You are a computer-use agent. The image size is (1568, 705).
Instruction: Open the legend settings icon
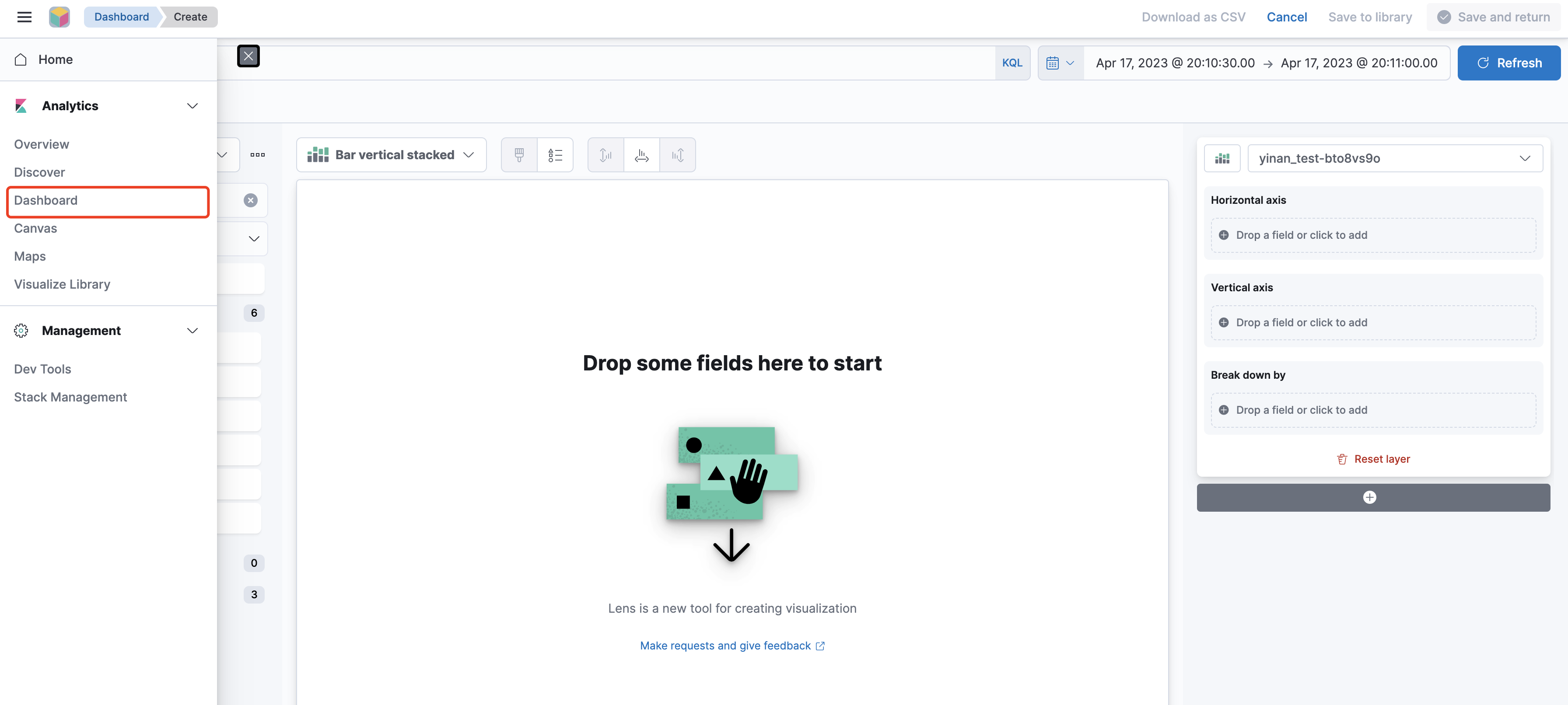[554, 155]
